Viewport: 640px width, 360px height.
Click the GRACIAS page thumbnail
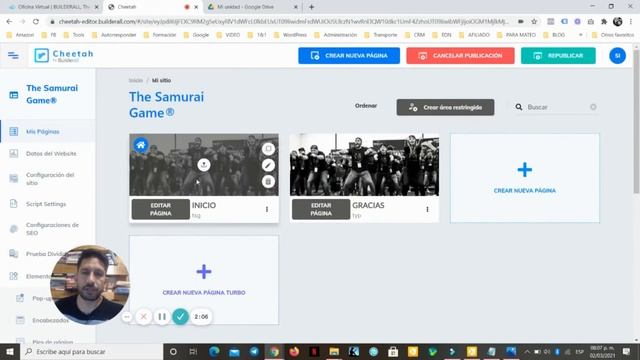pos(364,164)
